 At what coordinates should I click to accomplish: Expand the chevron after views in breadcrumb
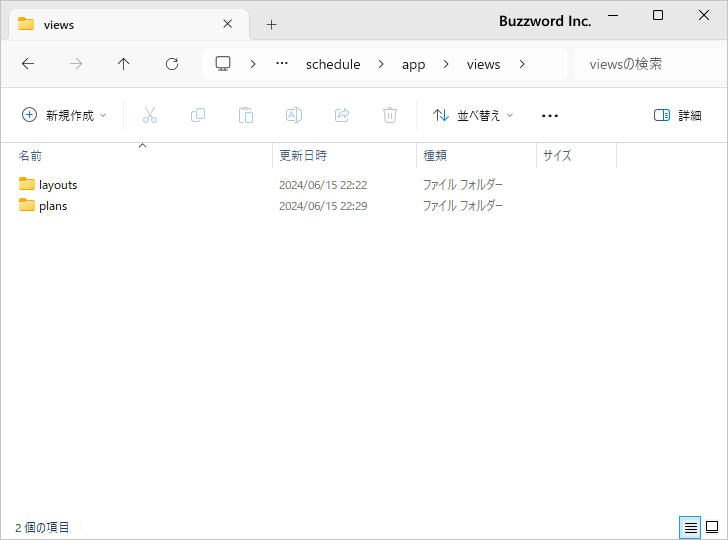pyautogui.click(x=522, y=64)
